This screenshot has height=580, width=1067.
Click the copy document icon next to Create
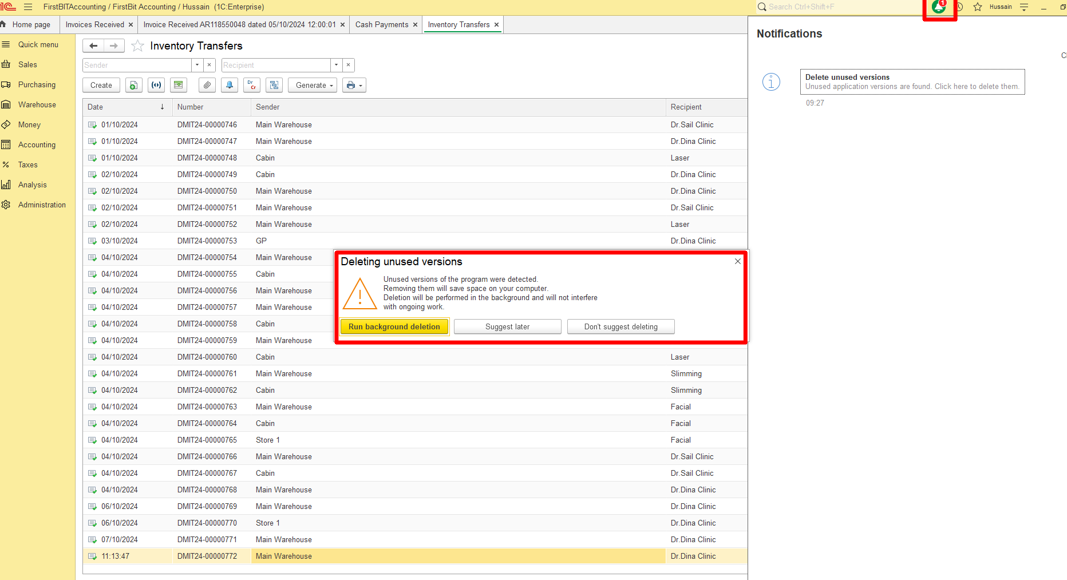(x=133, y=86)
